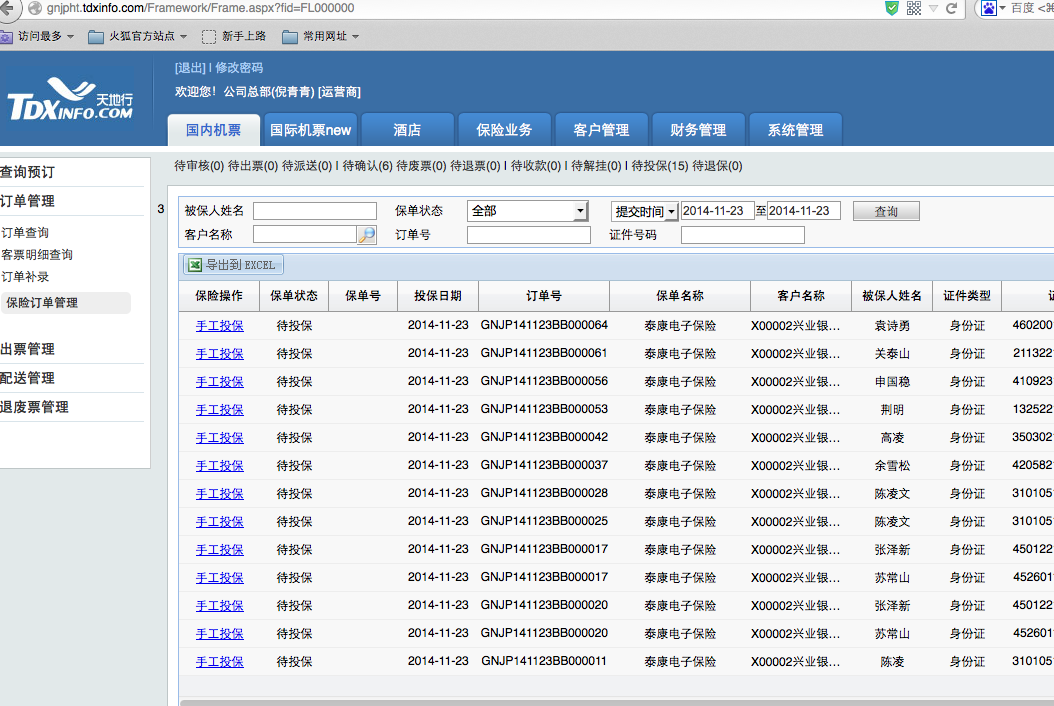Image resolution: width=1054 pixels, height=706 pixels.
Task: Click 手工投保 for order GNJP141123BB000011
Action: (x=219, y=662)
